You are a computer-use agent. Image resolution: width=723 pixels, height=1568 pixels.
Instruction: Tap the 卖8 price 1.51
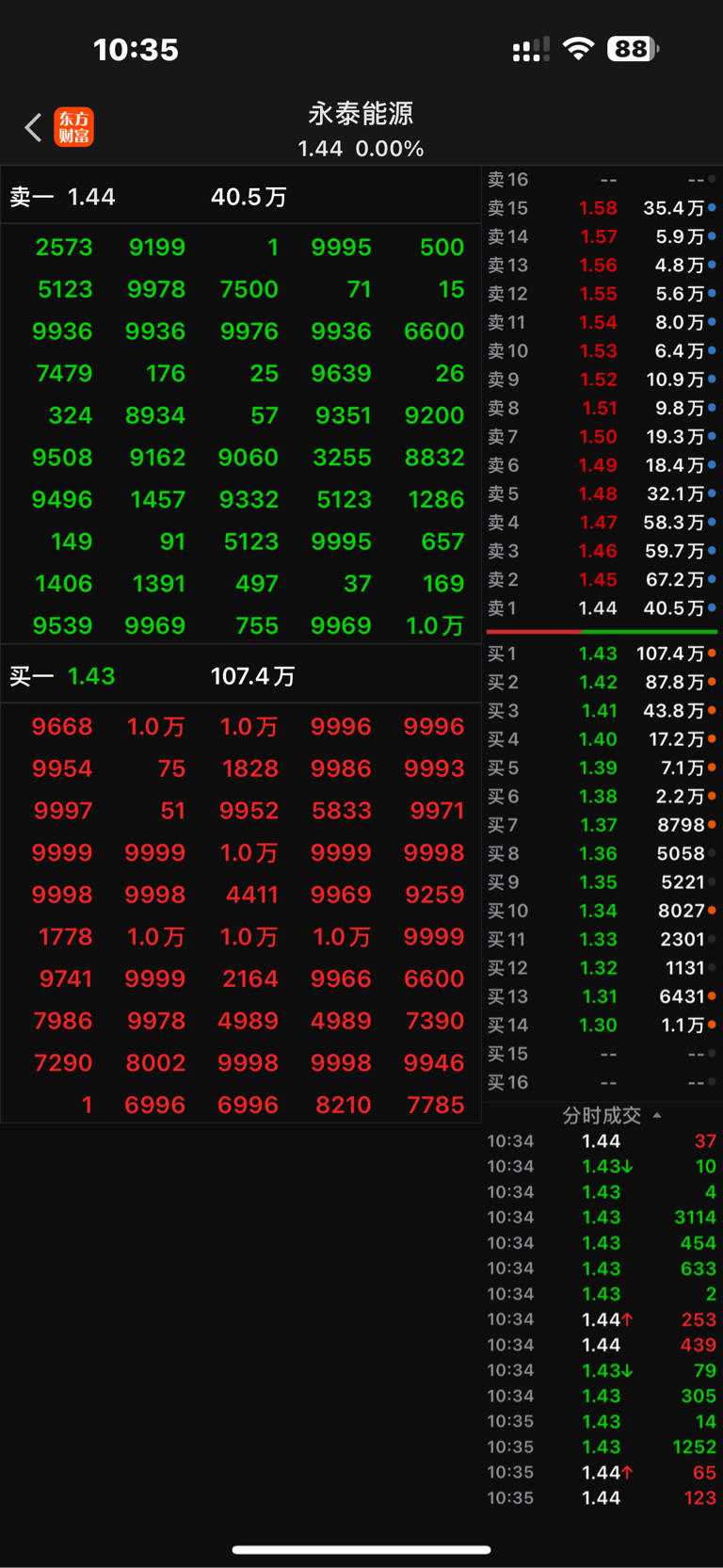[x=599, y=408]
